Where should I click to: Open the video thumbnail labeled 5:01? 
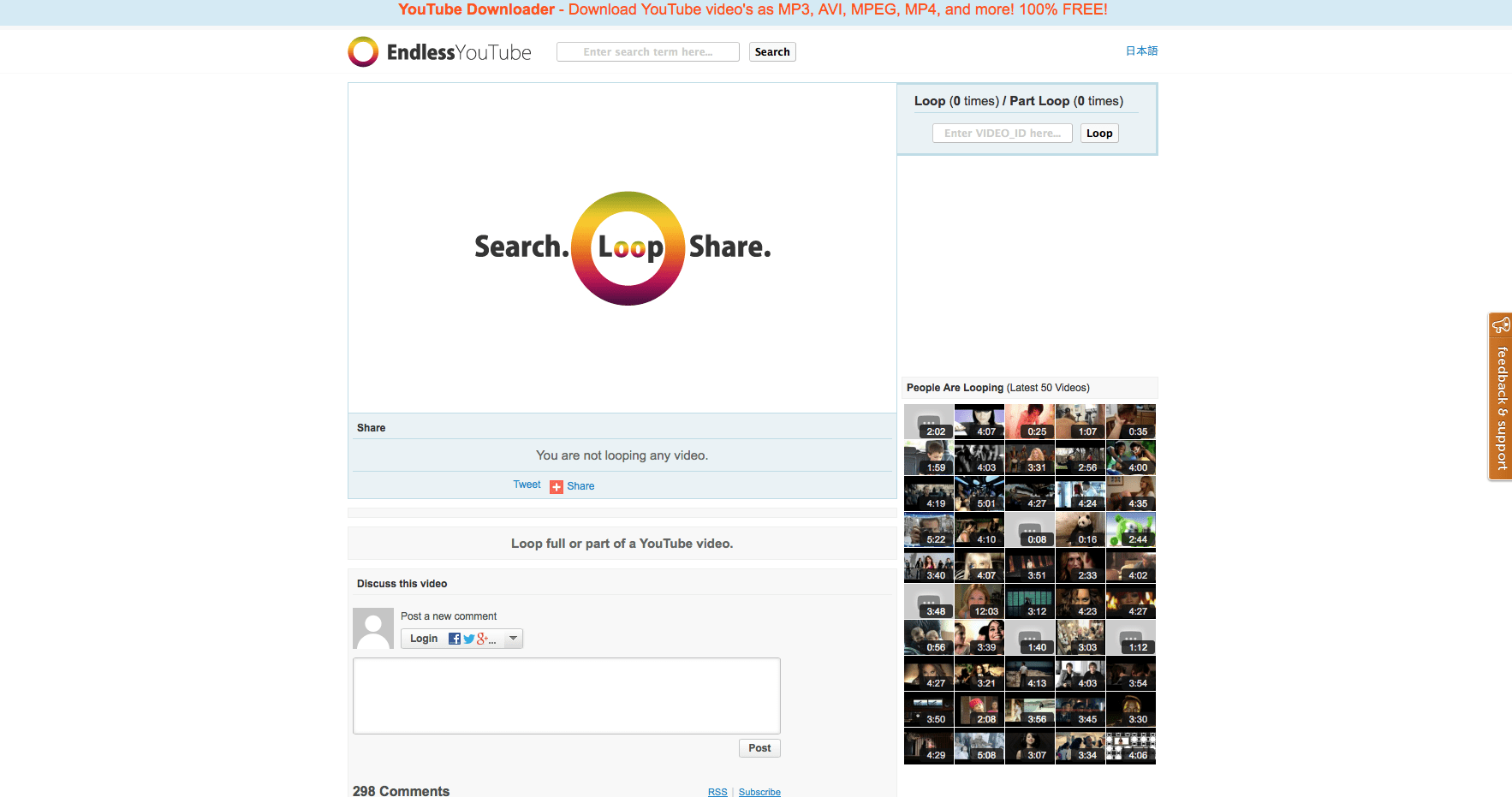pos(979,493)
